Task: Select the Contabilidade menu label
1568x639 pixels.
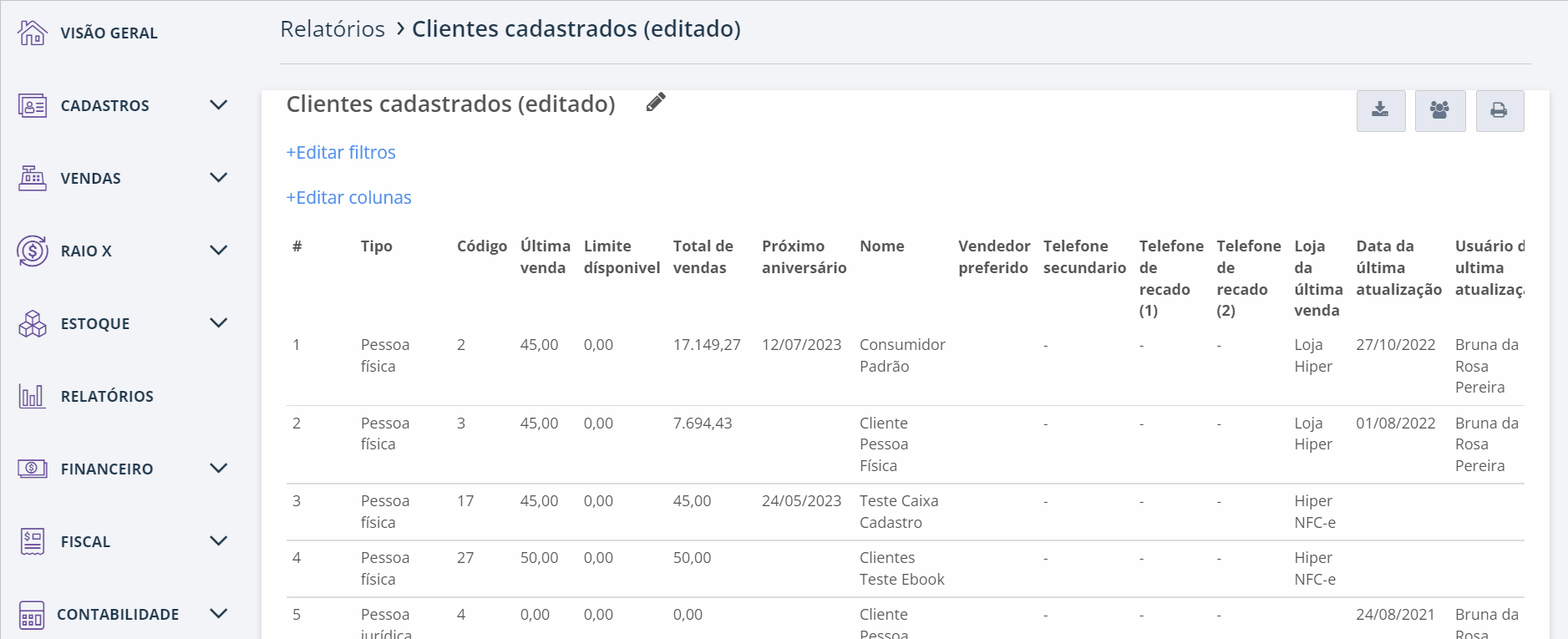Action: (x=118, y=615)
